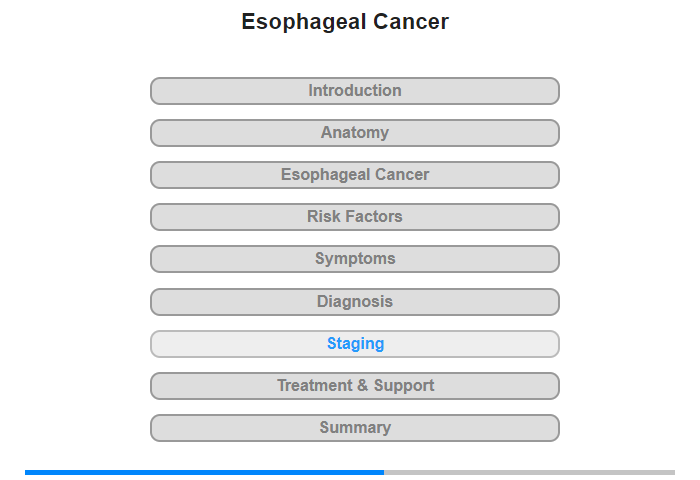Click the grey unfilled portion of progress bar
Screen dimensions: 700x480
[529, 472]
